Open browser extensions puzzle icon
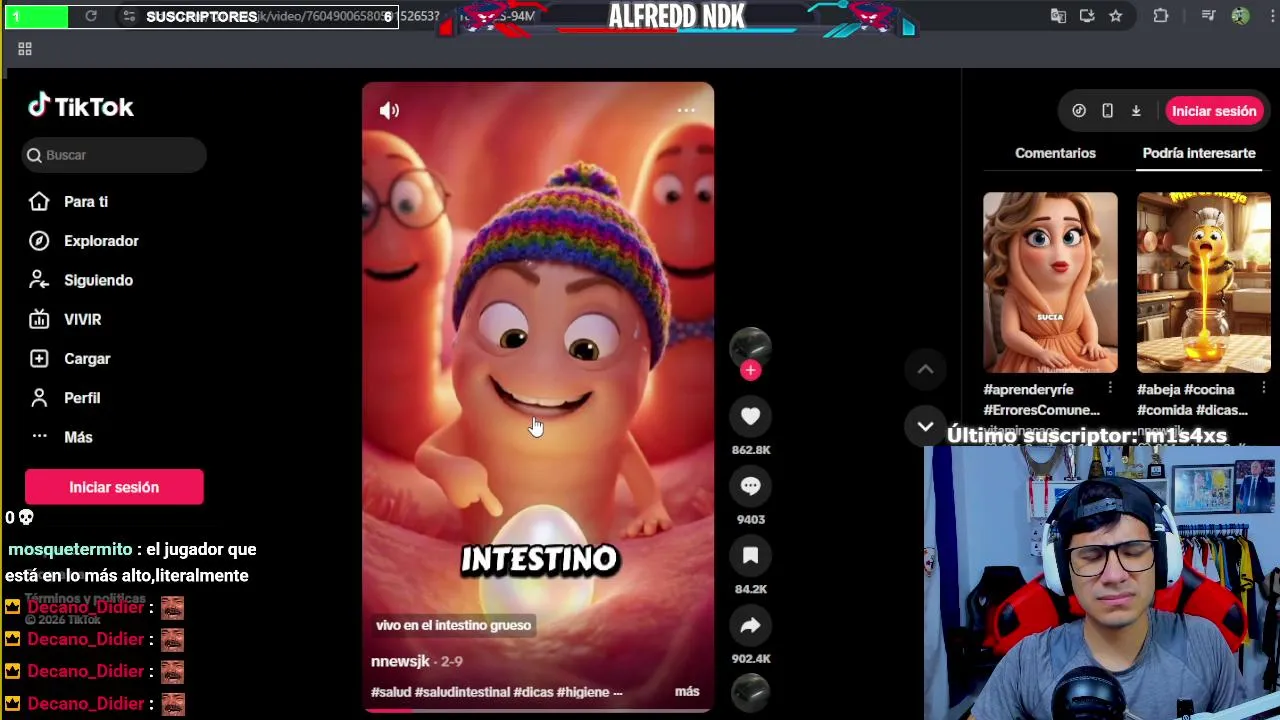Image resolution: width=1280 pixels, height=720 pixels. (1161, 16)
